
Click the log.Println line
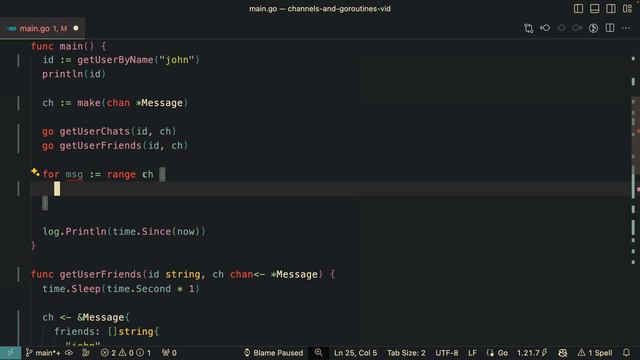[x=124, y=231]
